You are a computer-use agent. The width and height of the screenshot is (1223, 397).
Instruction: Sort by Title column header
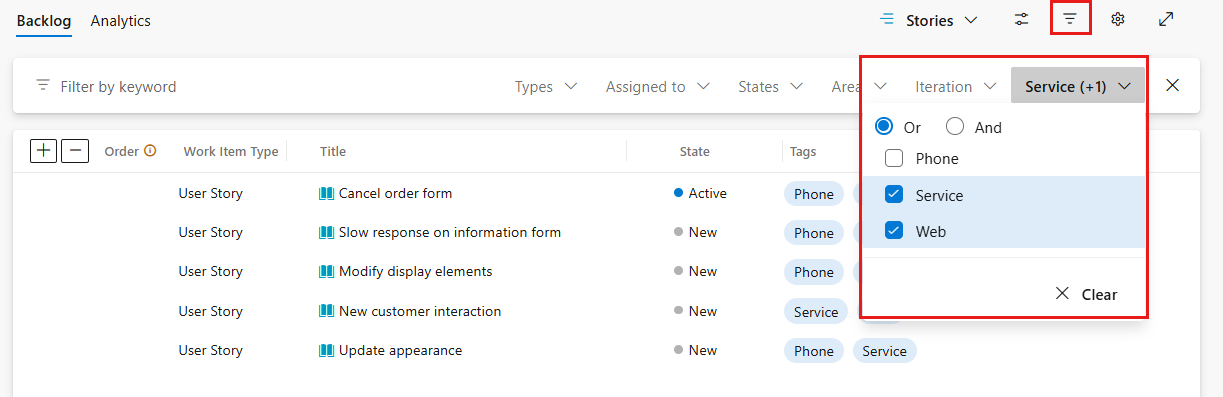click(x=333, y=151)
